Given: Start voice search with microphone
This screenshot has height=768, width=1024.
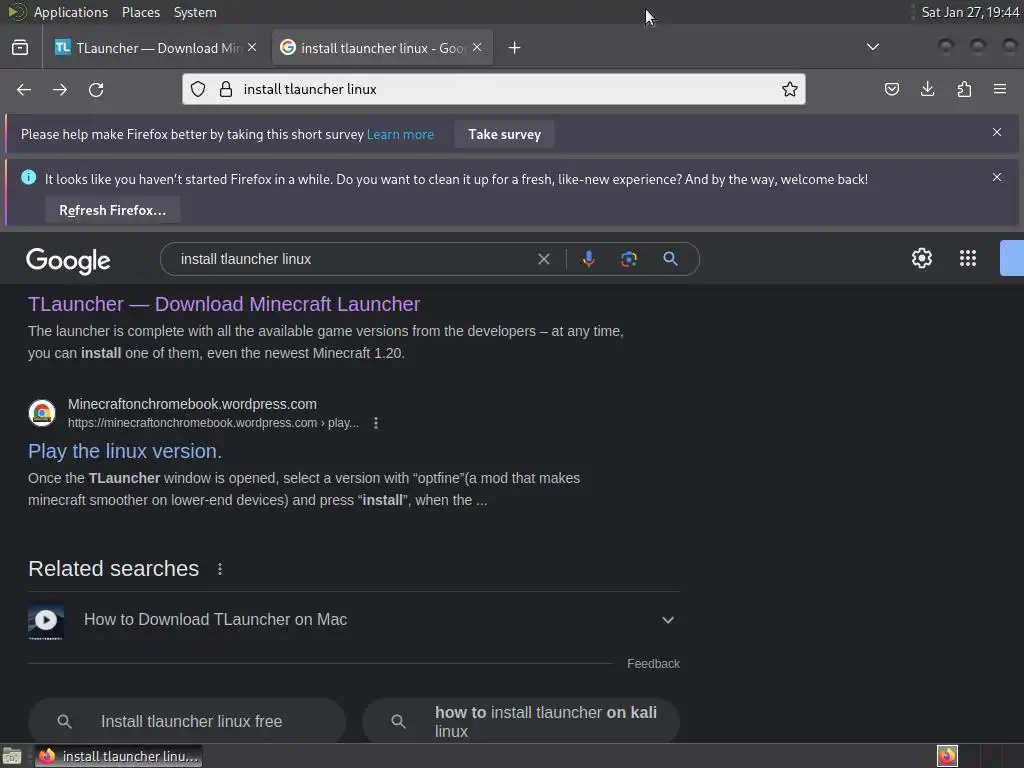Looking at the screenshot, I should point(588,259).
